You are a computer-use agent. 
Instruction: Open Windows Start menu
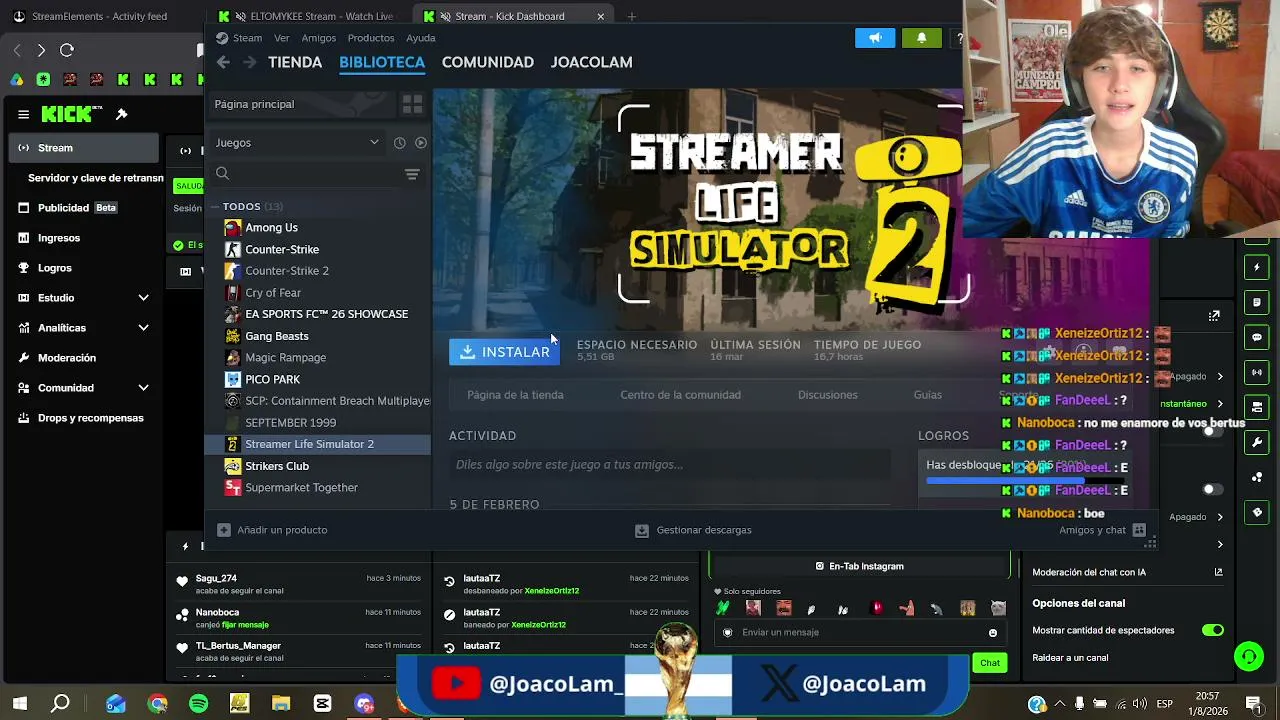point(20,704)
